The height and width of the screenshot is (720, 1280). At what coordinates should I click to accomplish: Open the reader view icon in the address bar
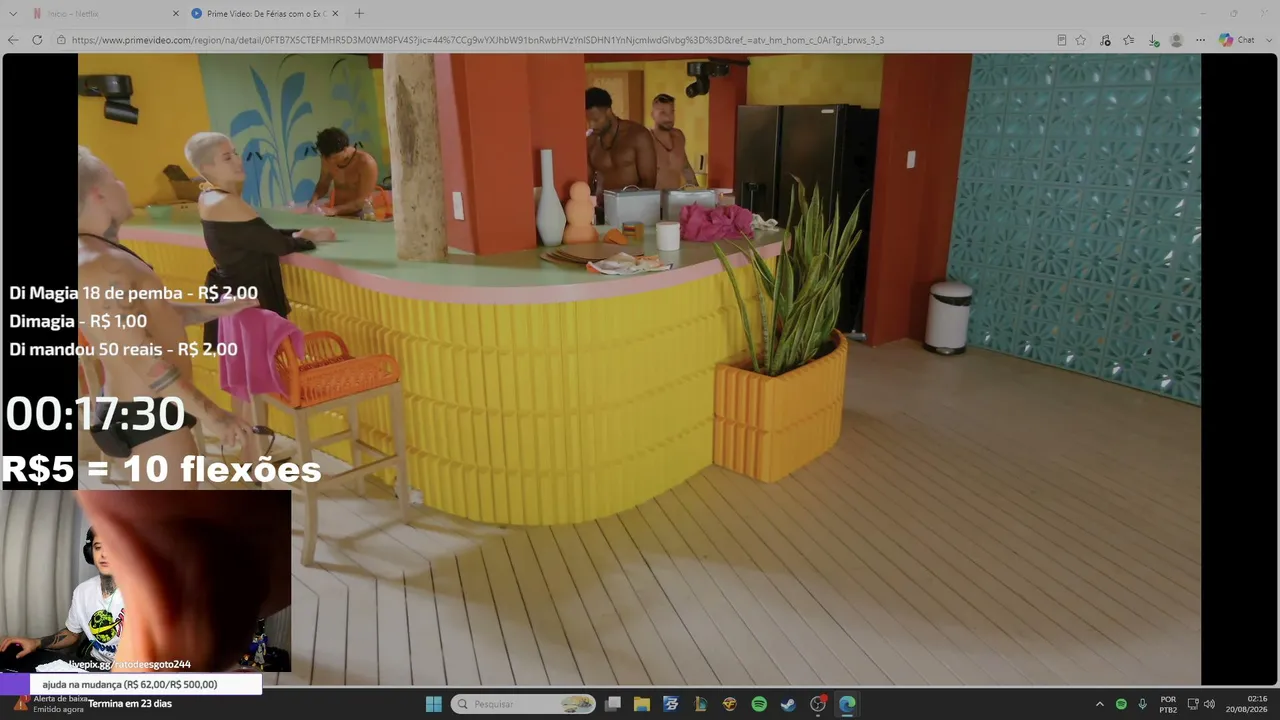click(1062, 40)
